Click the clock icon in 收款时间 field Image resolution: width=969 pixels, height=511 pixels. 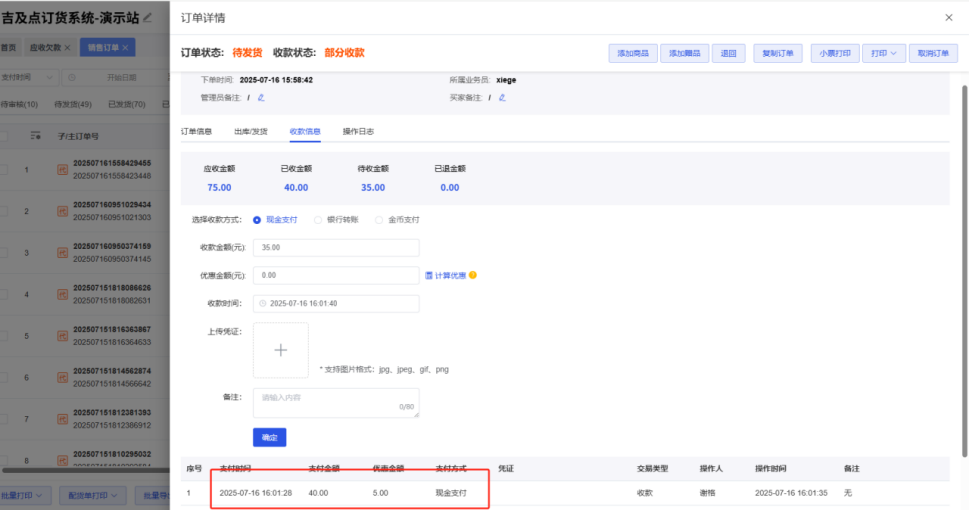(263, 304)
